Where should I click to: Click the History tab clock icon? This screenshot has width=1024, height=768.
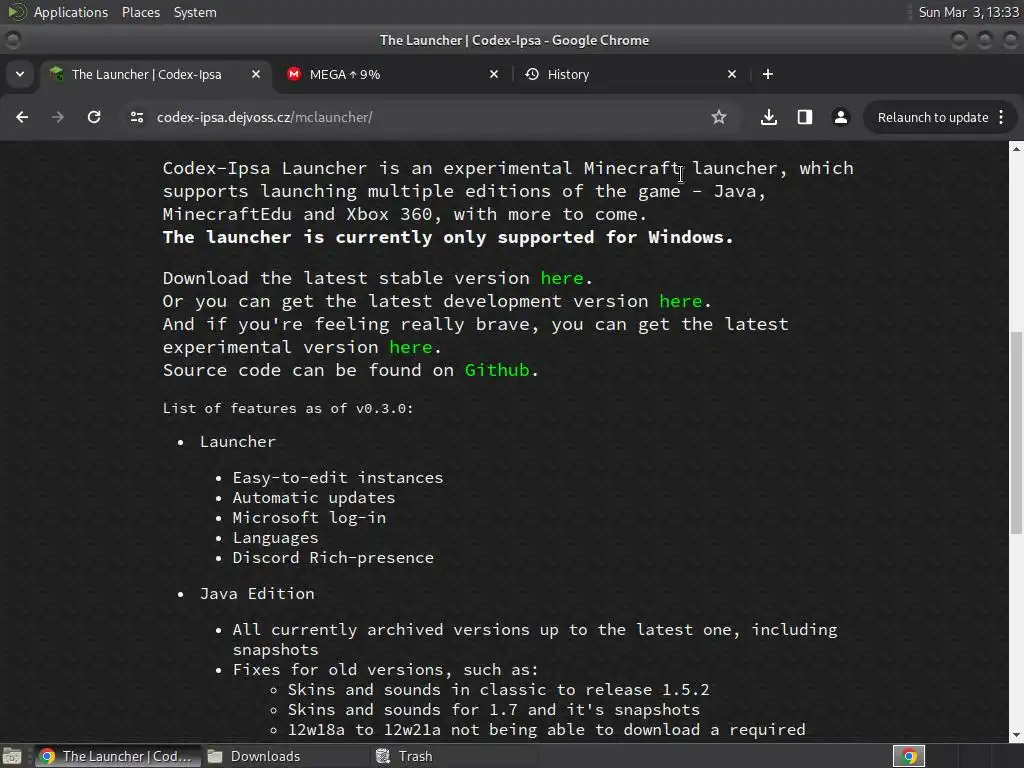click(x=532, y=74)
